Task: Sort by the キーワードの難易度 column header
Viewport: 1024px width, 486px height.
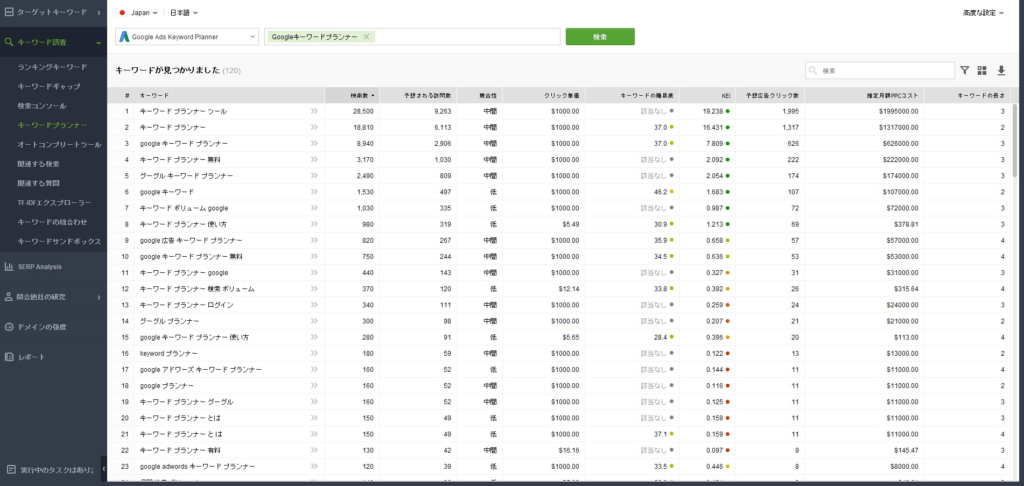Action: [x=632, y=95]
